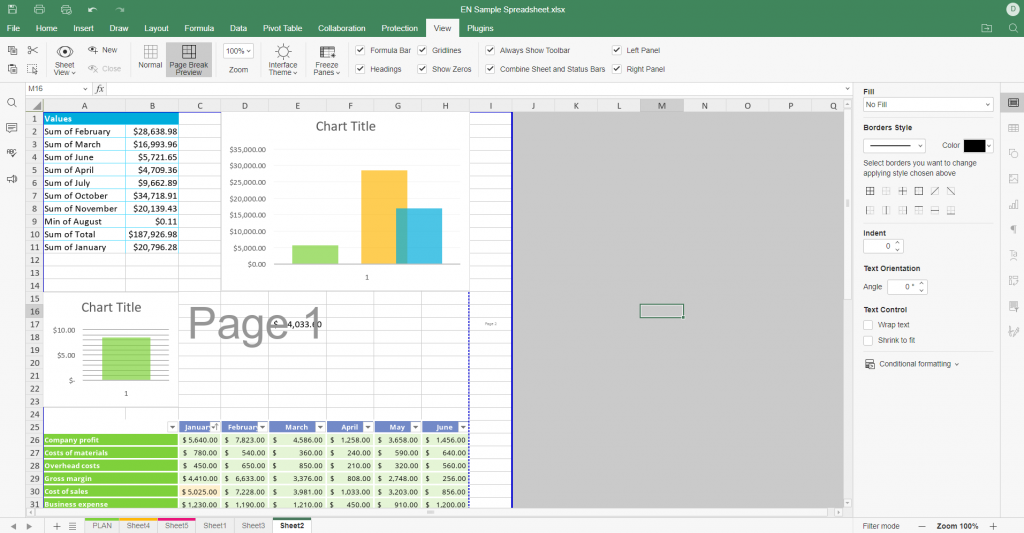Viewport: 1024px width, 533px height.
Task: Click the New sheet view button
Action: (x=102, y=49)
